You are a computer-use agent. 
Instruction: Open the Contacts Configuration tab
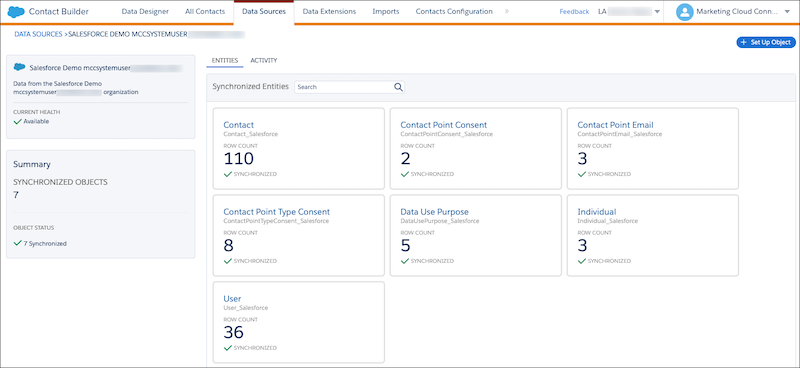(x=454, y=11)
